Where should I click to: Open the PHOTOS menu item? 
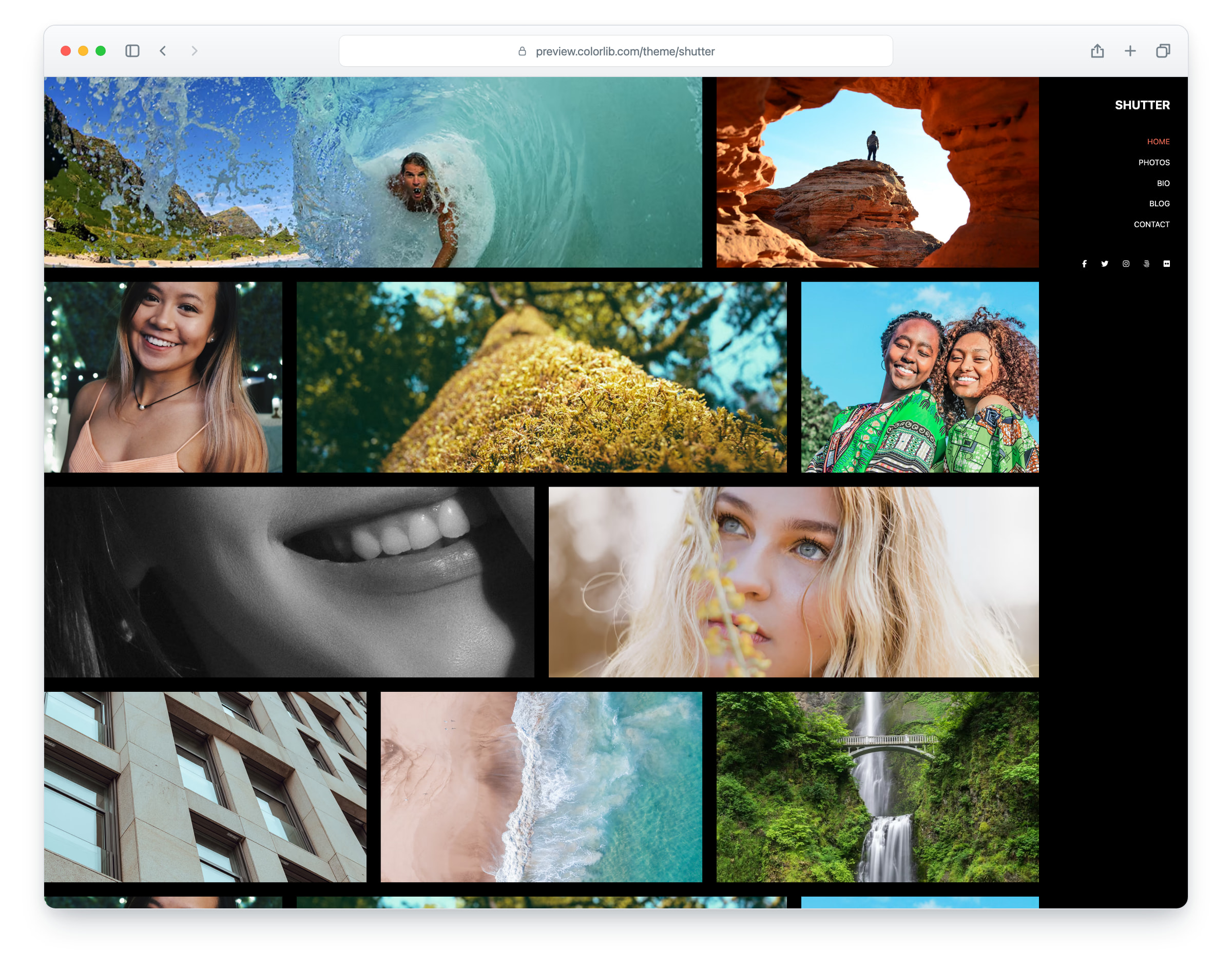1153,163
